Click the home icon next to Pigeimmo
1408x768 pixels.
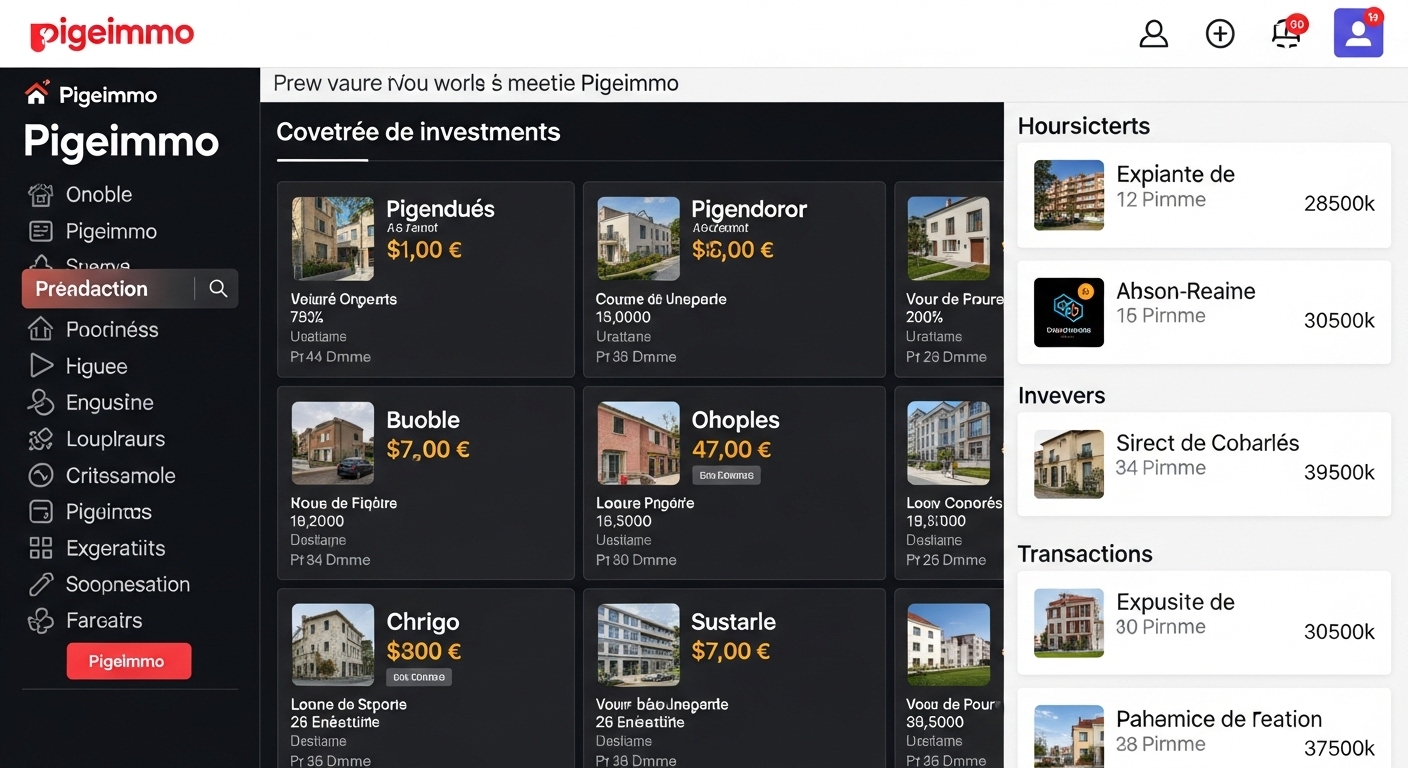(37, 94)
